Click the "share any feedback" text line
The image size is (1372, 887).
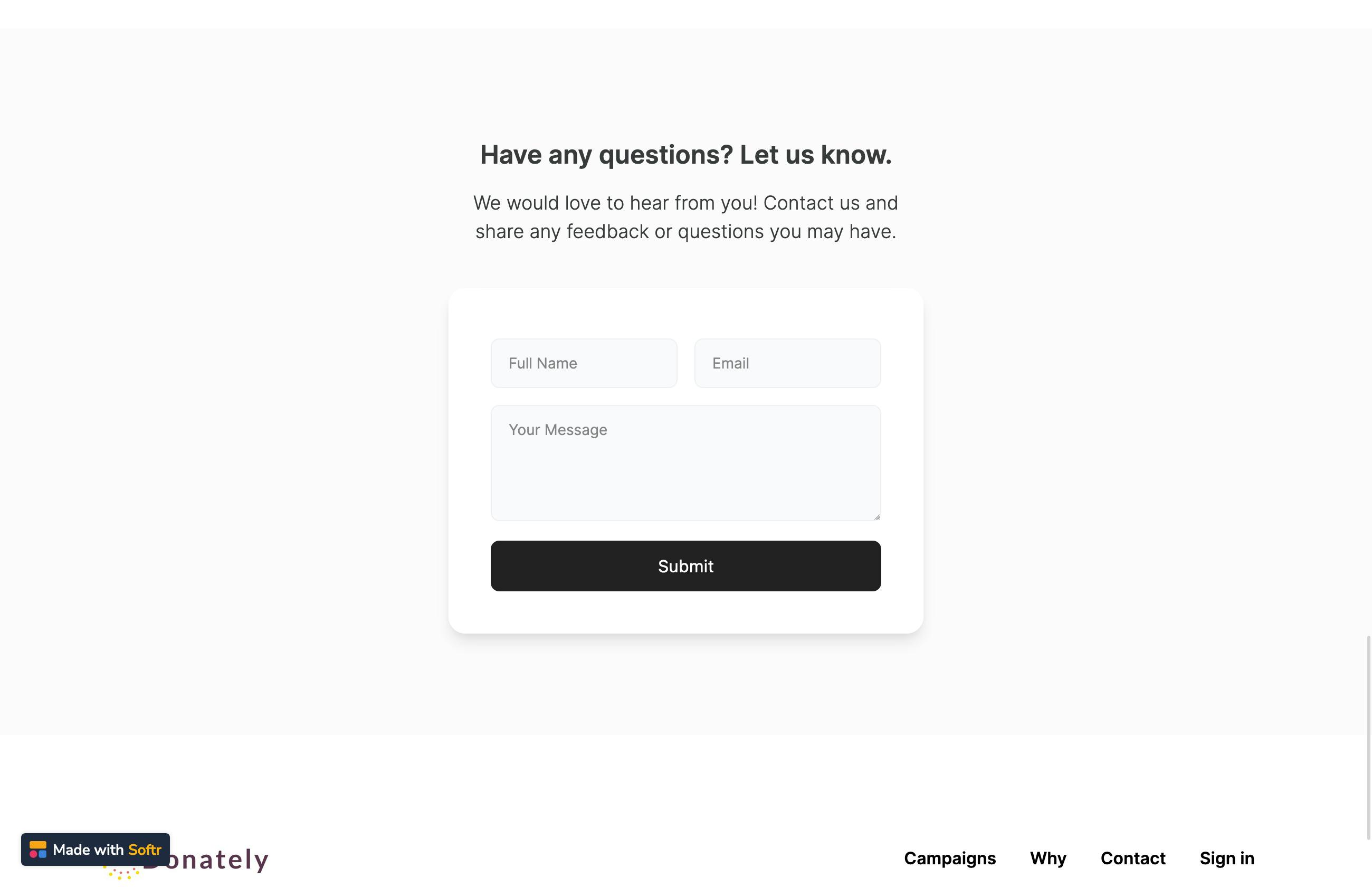[x=685, y=232]
